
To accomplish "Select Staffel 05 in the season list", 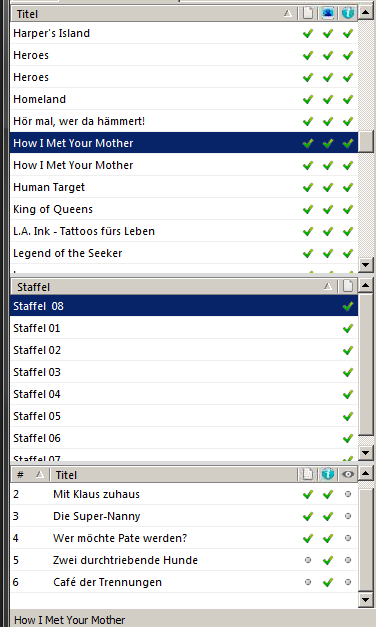I will [184, 416].
